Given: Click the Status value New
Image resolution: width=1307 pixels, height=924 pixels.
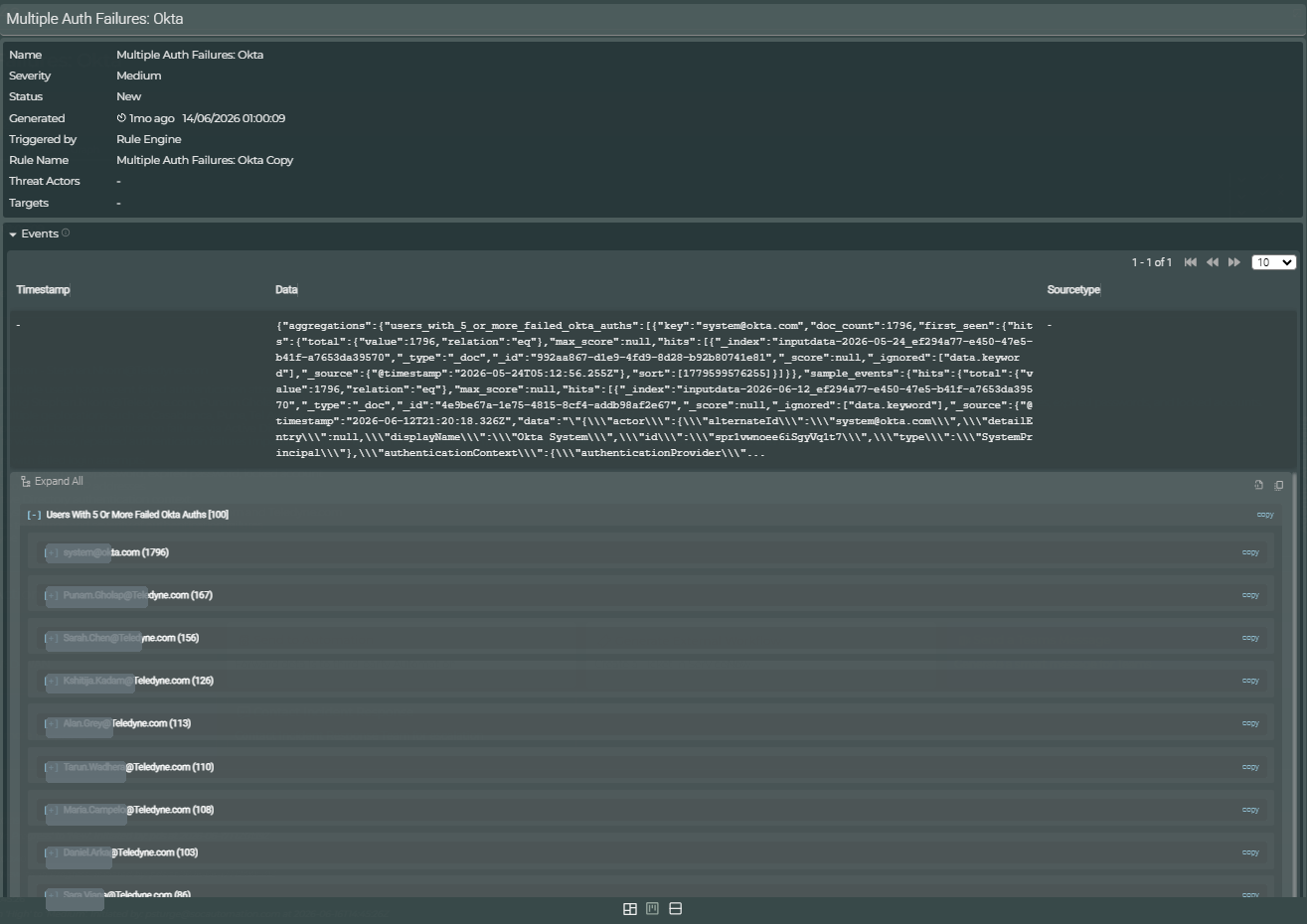Looking at the screenshot, I should [128, 96].
